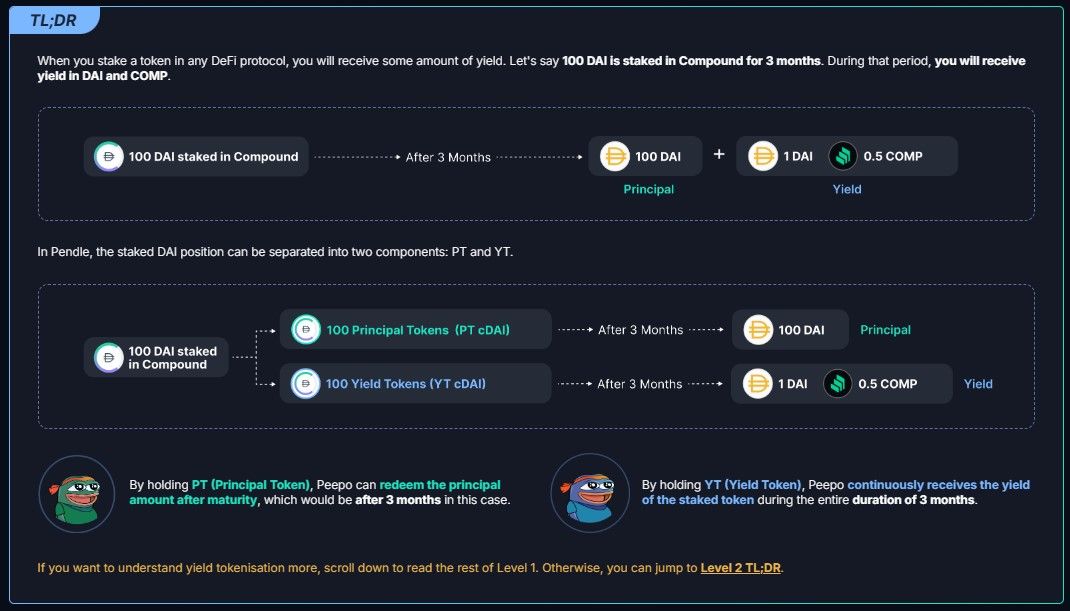Screen dimensions: 1070x611
Task: Click the 100 Principal Tokens (PT cDAI) box
Action: pyautogui.click(x=415, y=330)
